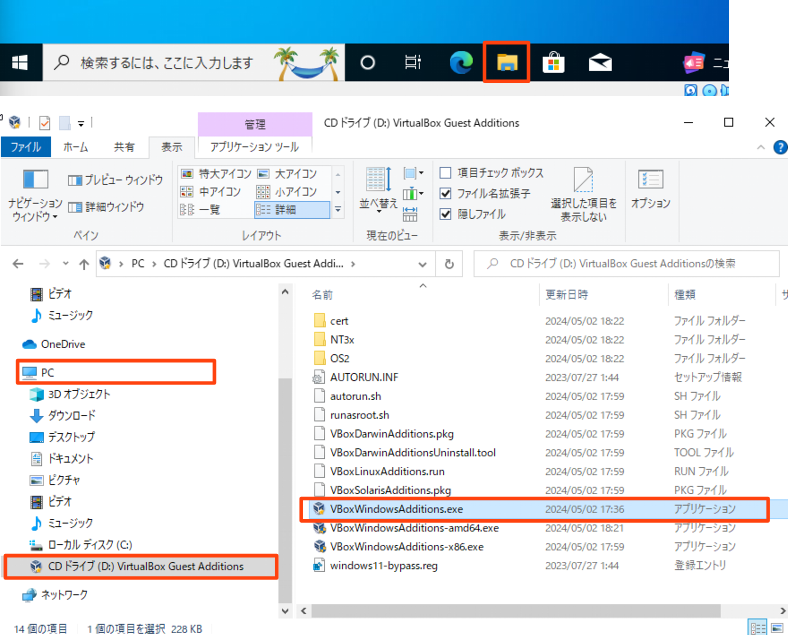Select the 表示 ribbon tab
This screenshot has width=788, height=635.
(x=171, y=147)
